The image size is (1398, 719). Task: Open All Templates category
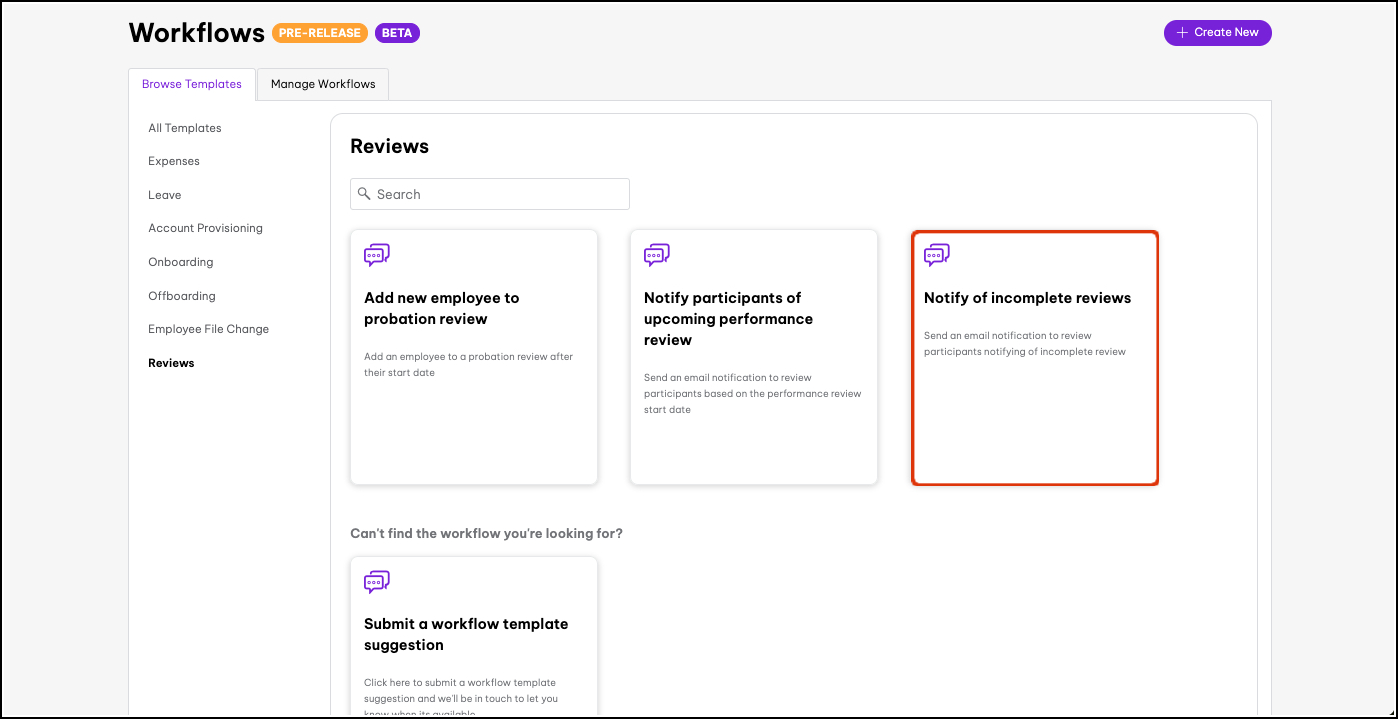click(x=185, y=128)
